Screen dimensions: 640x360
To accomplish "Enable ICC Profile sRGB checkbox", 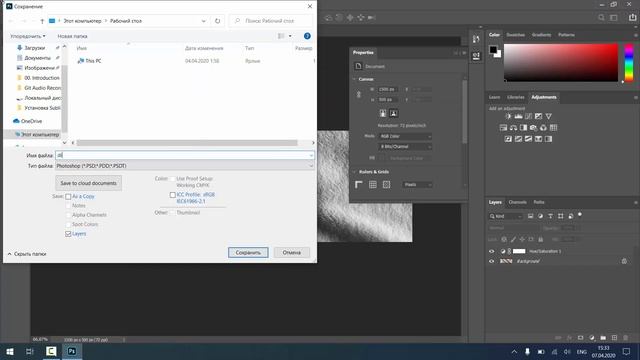I will click(173, 195).
